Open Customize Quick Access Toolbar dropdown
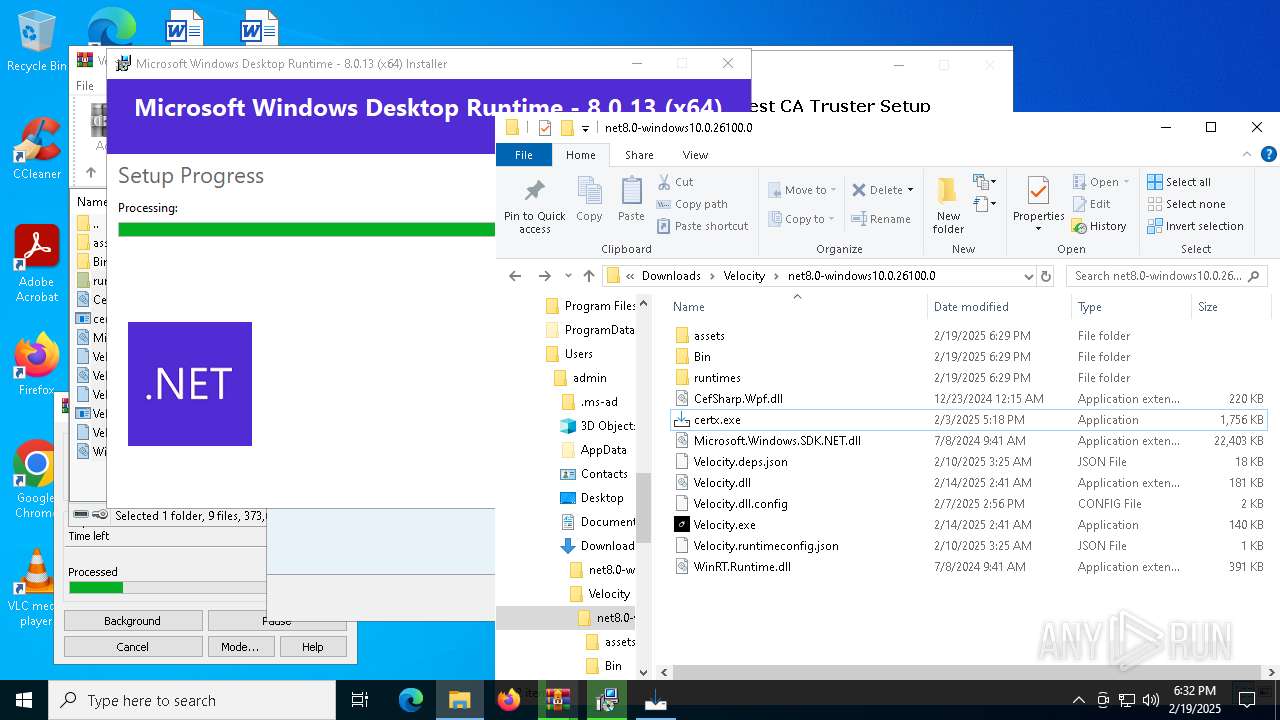1280x720 pixels. point(585,128)
